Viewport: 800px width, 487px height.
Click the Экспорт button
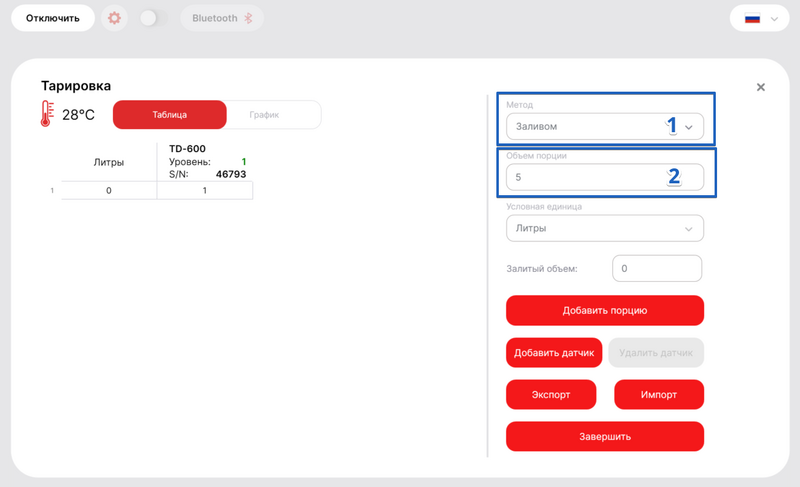551,394
